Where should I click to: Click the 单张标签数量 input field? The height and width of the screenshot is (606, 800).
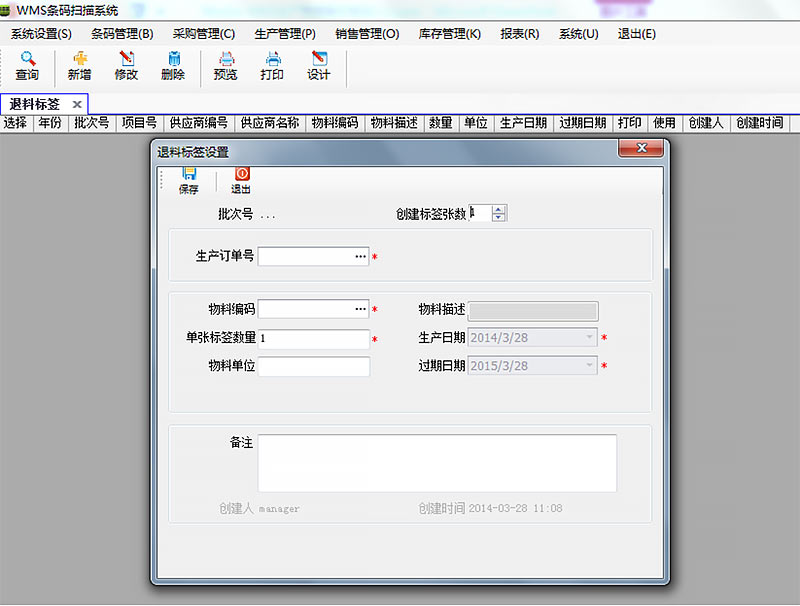coord(313,339)
